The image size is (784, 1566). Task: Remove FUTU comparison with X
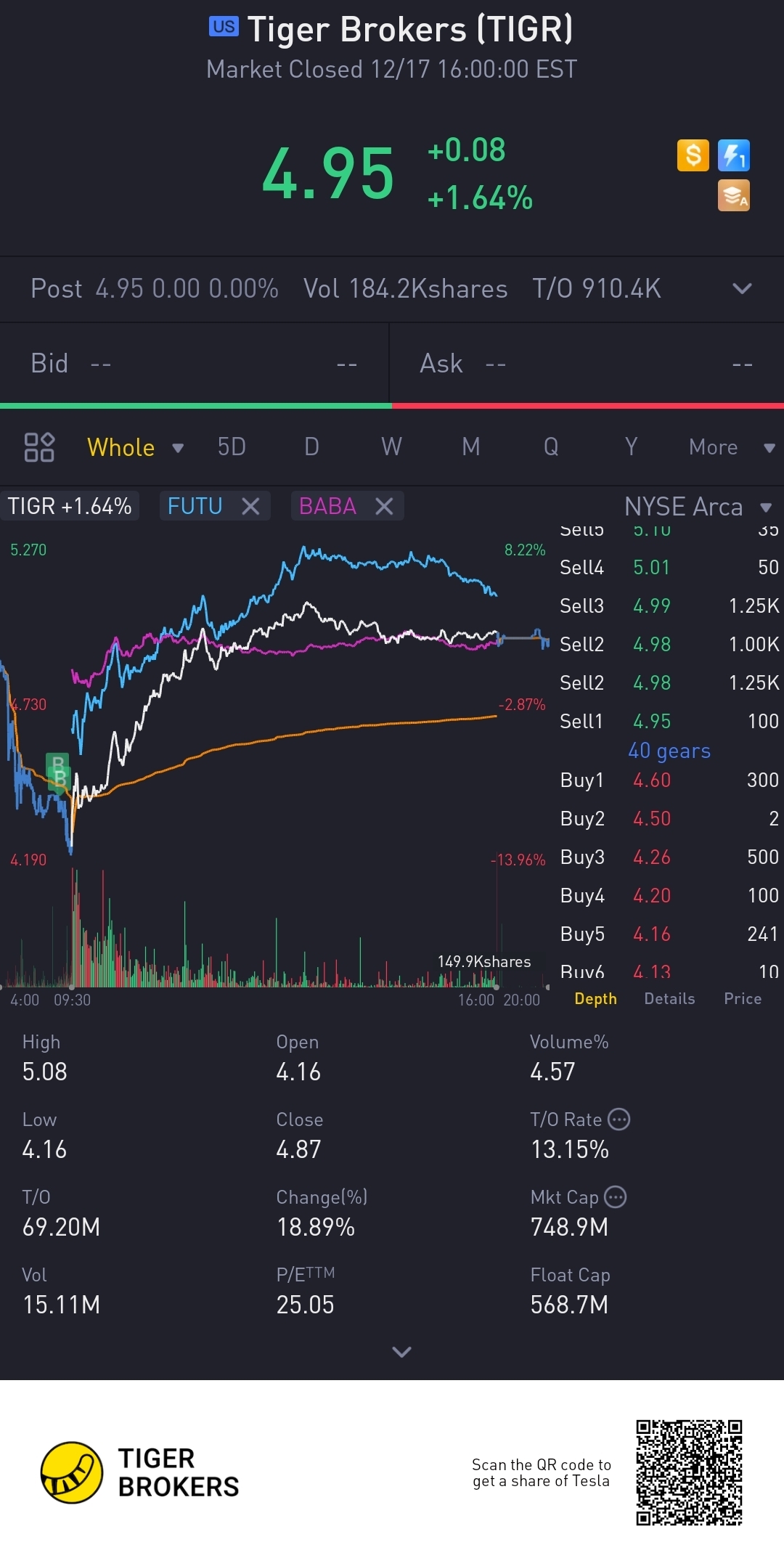pos(250,506)
